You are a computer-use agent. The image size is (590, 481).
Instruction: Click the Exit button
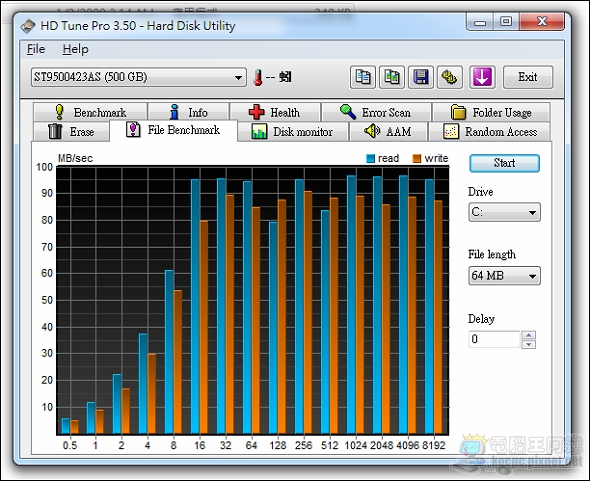528,77
